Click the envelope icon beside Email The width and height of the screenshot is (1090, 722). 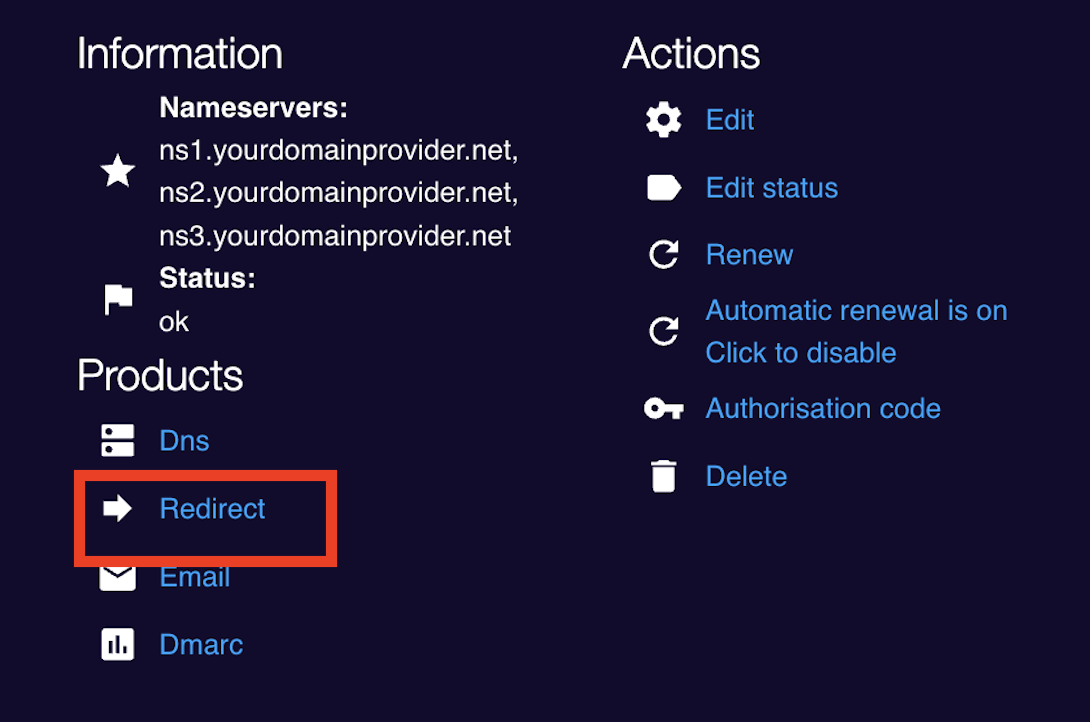pos(117,578)
